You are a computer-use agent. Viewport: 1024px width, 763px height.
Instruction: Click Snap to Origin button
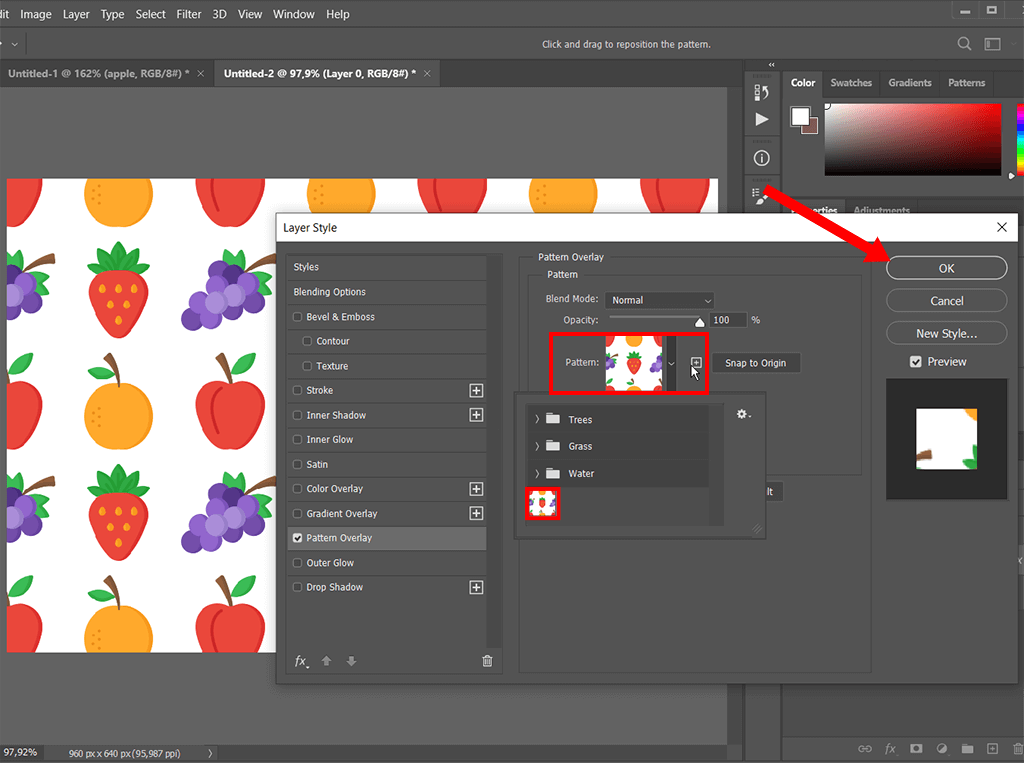click(x=756, y=363)
